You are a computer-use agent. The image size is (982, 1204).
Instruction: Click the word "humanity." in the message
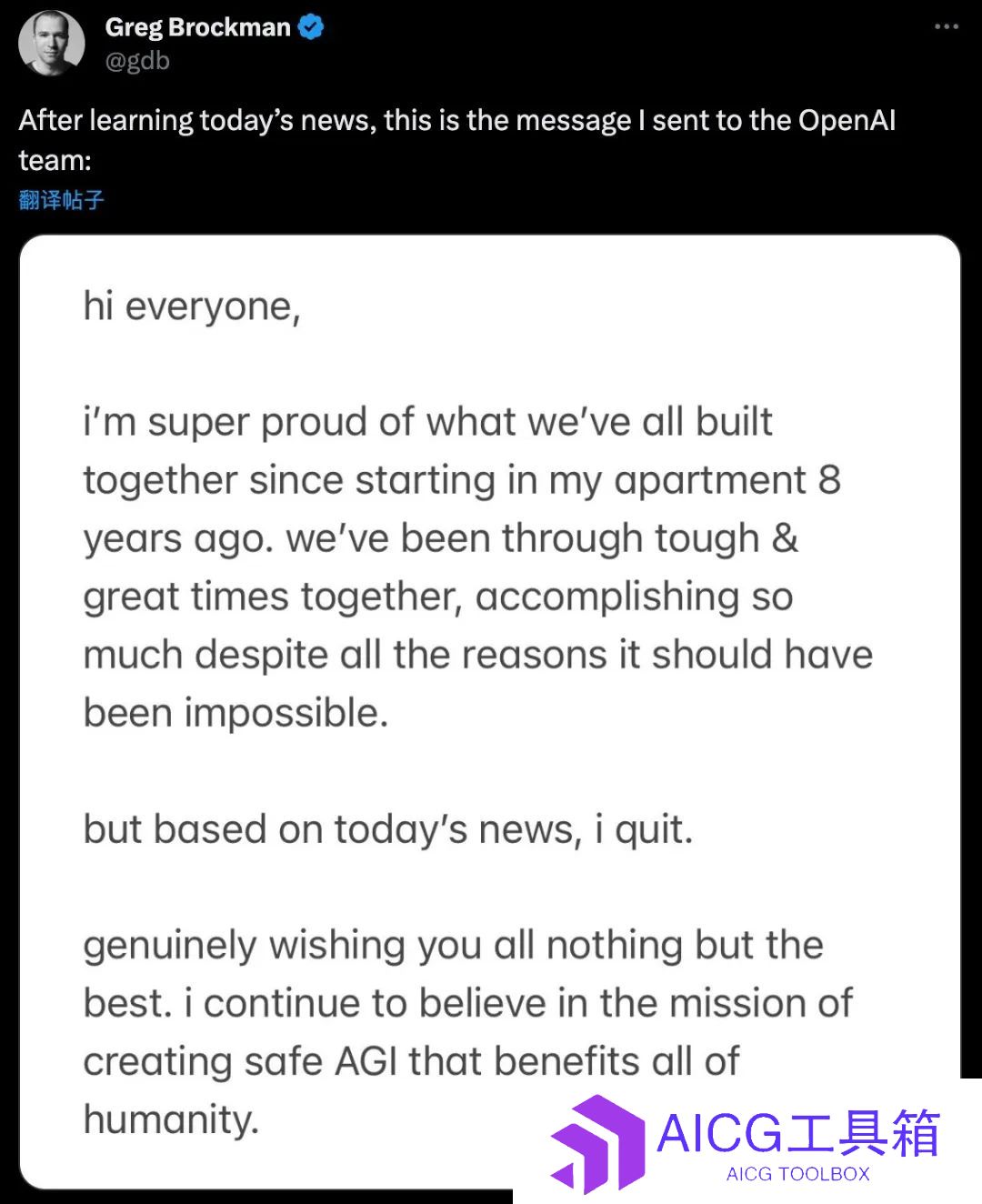click(x=171, y=1119)
